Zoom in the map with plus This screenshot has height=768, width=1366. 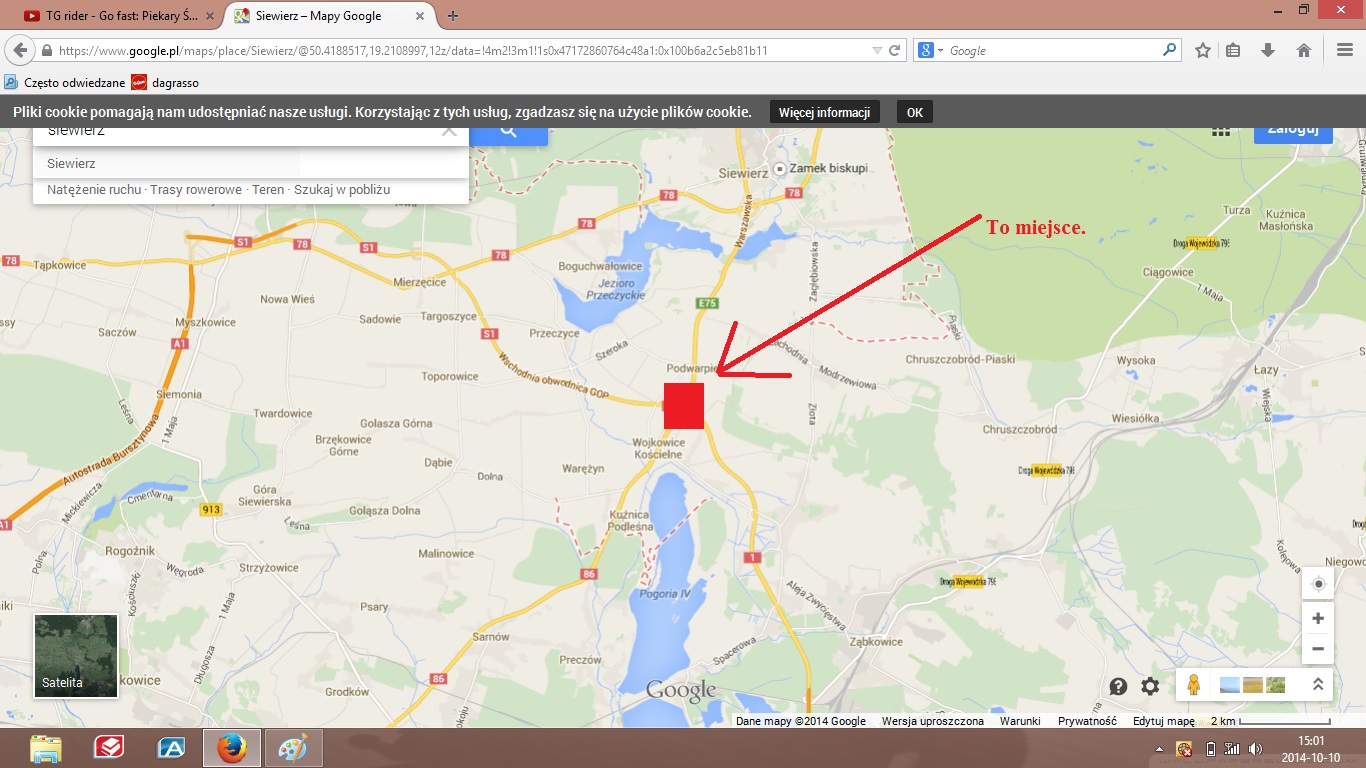point(1318,618)
